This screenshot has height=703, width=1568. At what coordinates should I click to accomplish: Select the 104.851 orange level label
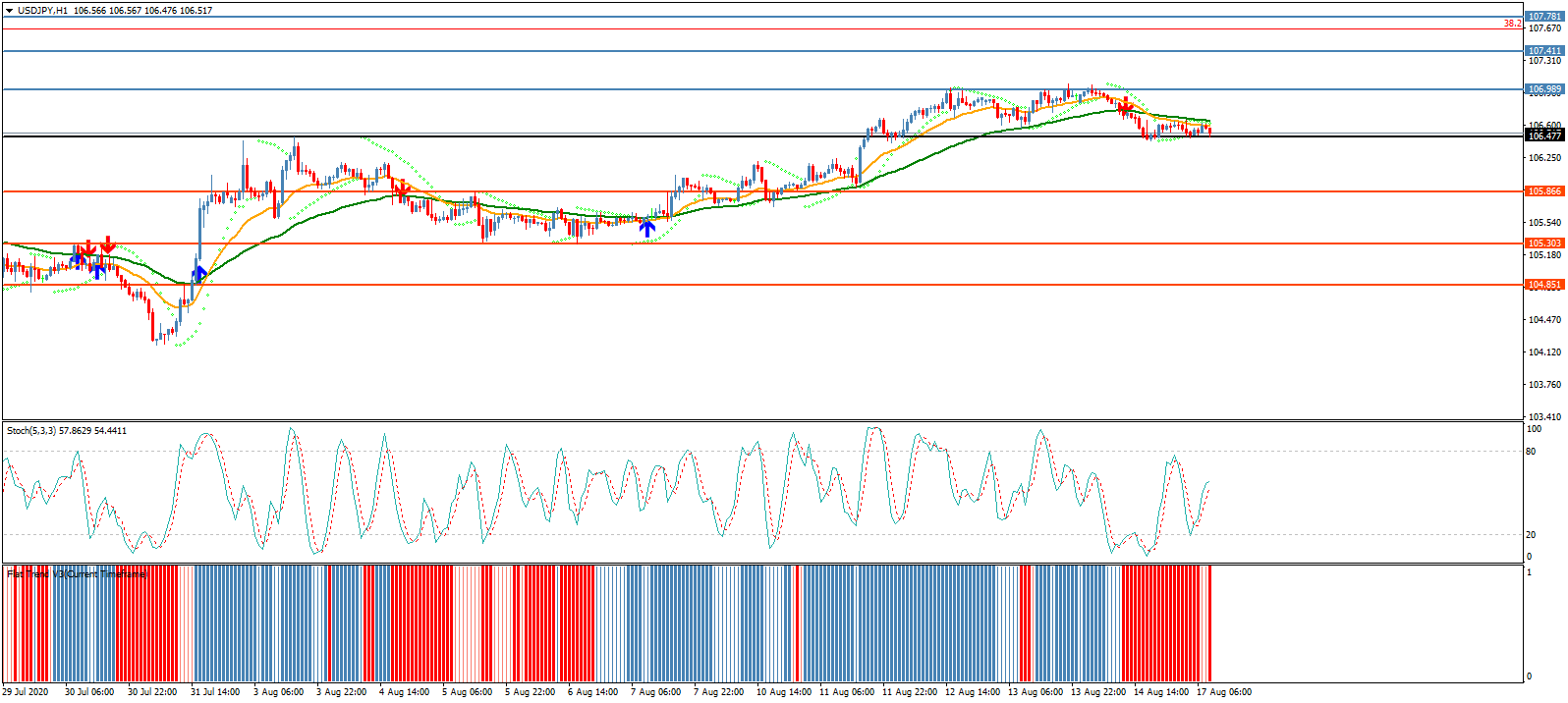coord(1544,285)
